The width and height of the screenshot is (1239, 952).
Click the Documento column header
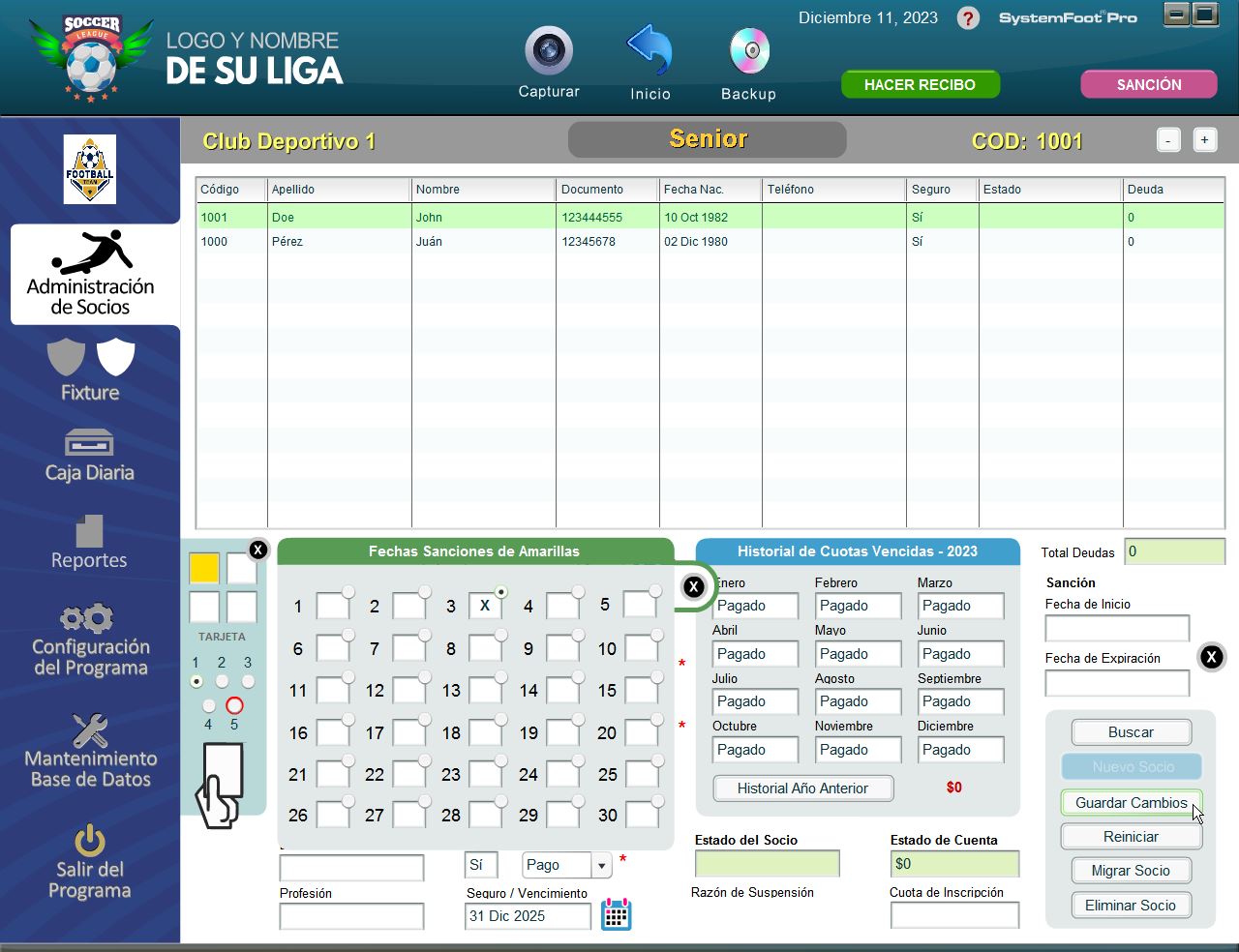[607, 190]
